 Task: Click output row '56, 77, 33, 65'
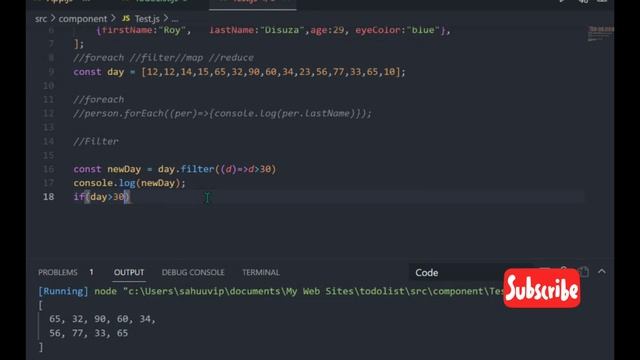coord(89,333)
